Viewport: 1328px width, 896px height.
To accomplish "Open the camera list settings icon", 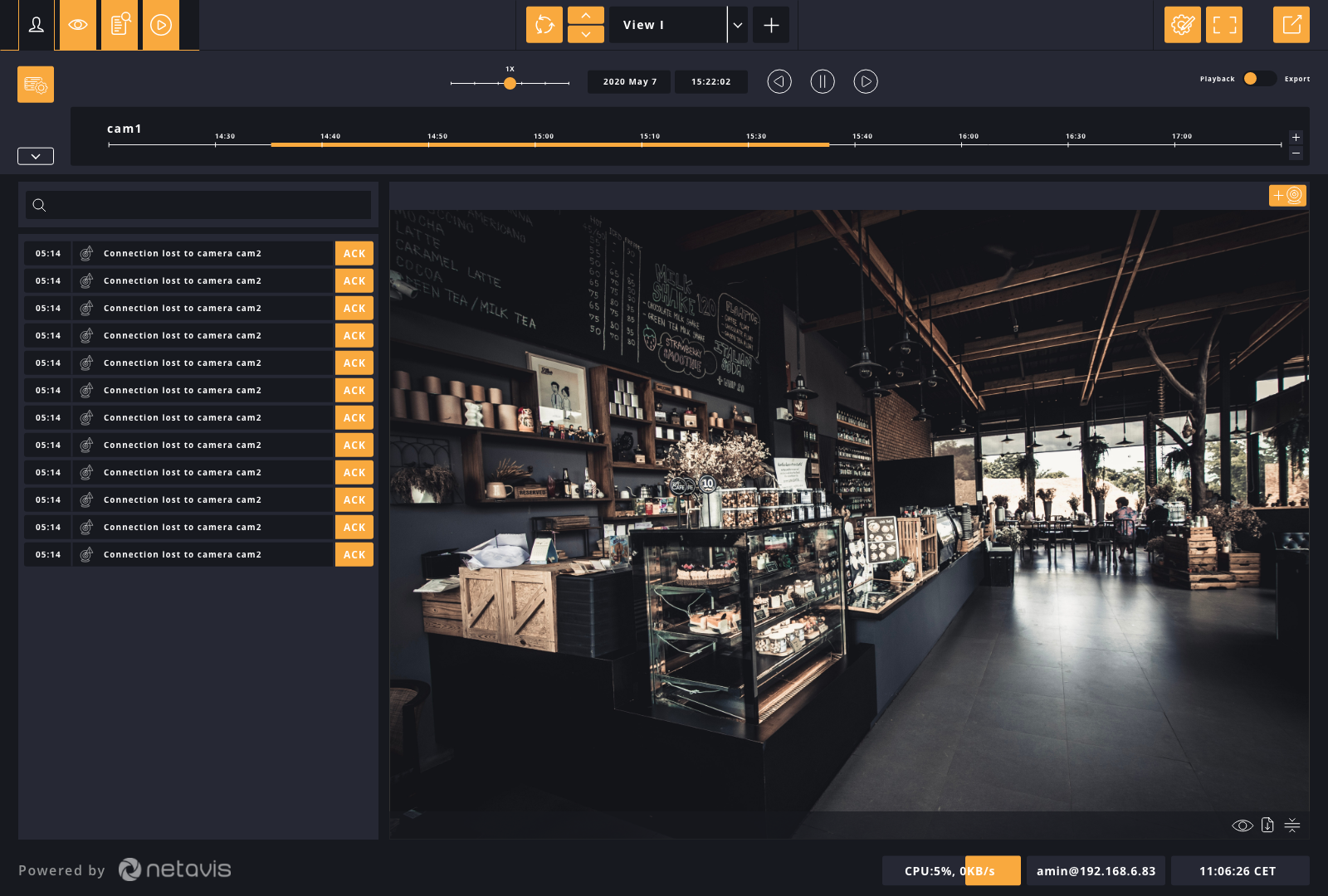I will pyautogui.click(x=36, y=85).
